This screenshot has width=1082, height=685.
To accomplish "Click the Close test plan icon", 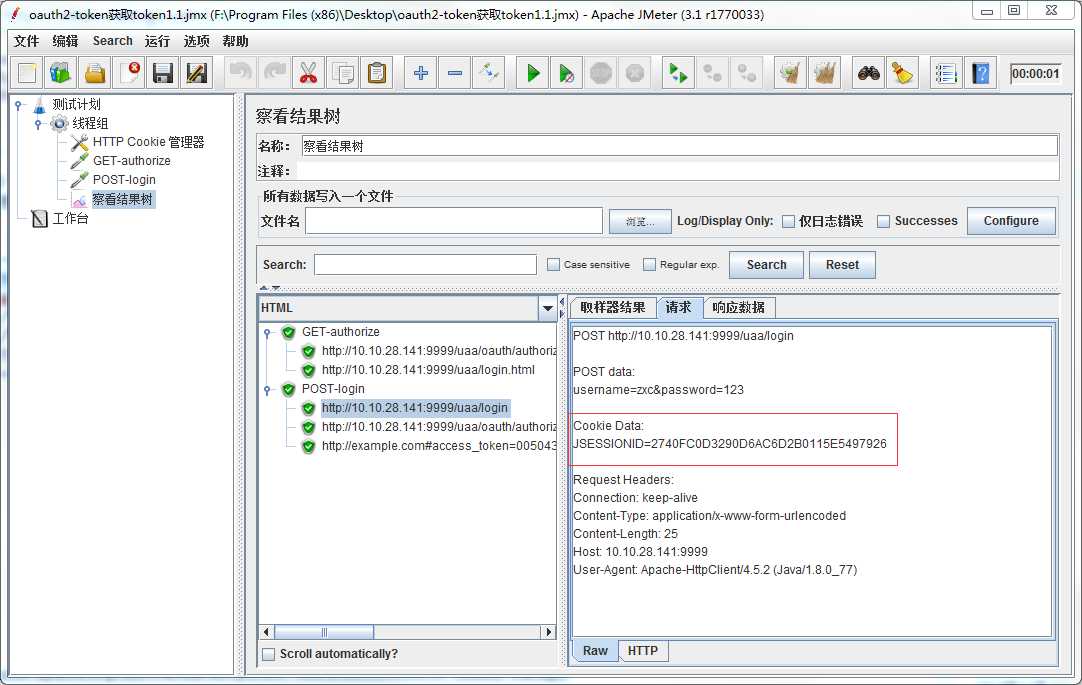I will [x=129, y=72].
